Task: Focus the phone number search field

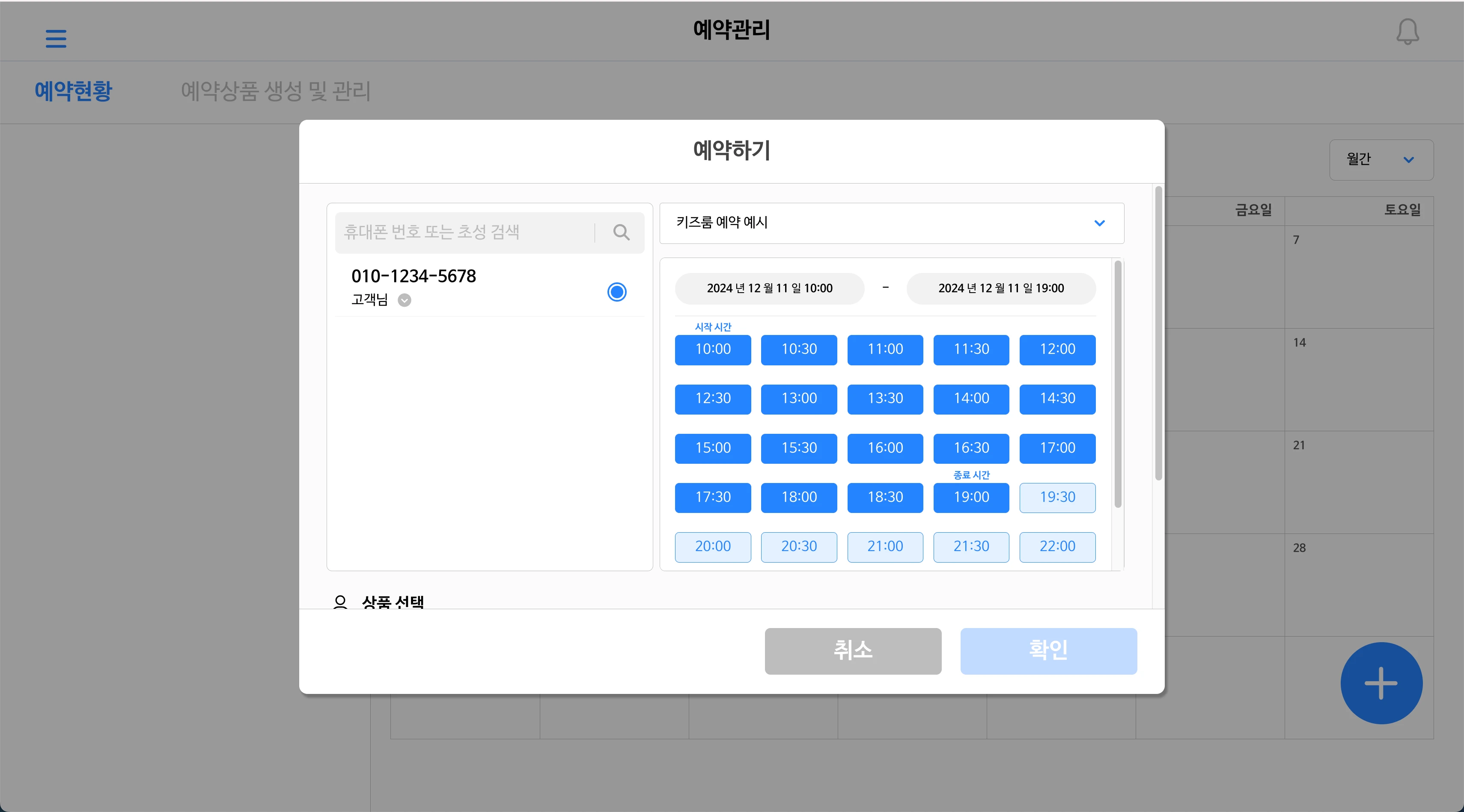Action: click(x=465, y=232)
